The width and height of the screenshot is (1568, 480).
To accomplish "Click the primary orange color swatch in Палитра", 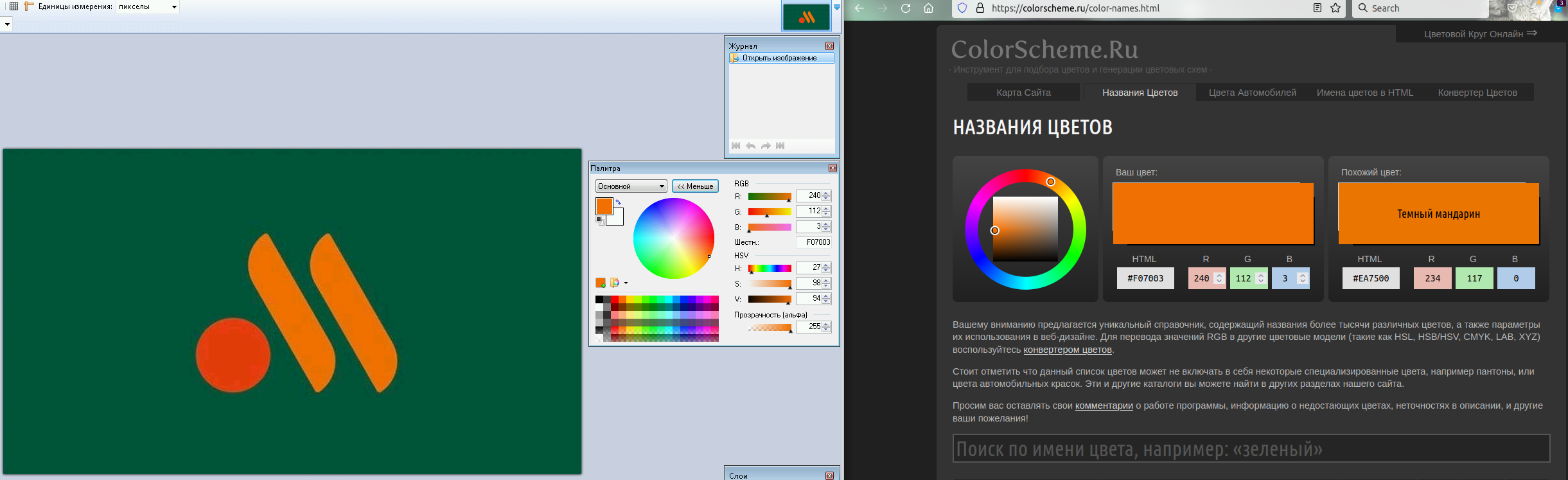I will 604,206.
